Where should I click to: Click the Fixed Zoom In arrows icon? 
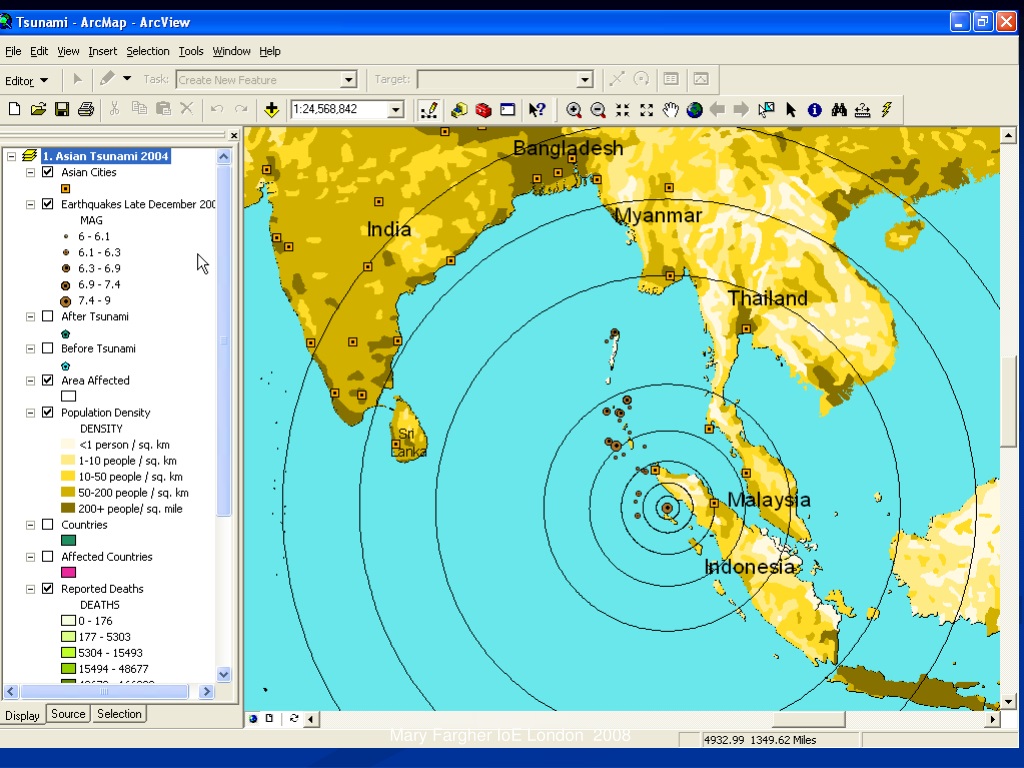[x=622, y=110]
